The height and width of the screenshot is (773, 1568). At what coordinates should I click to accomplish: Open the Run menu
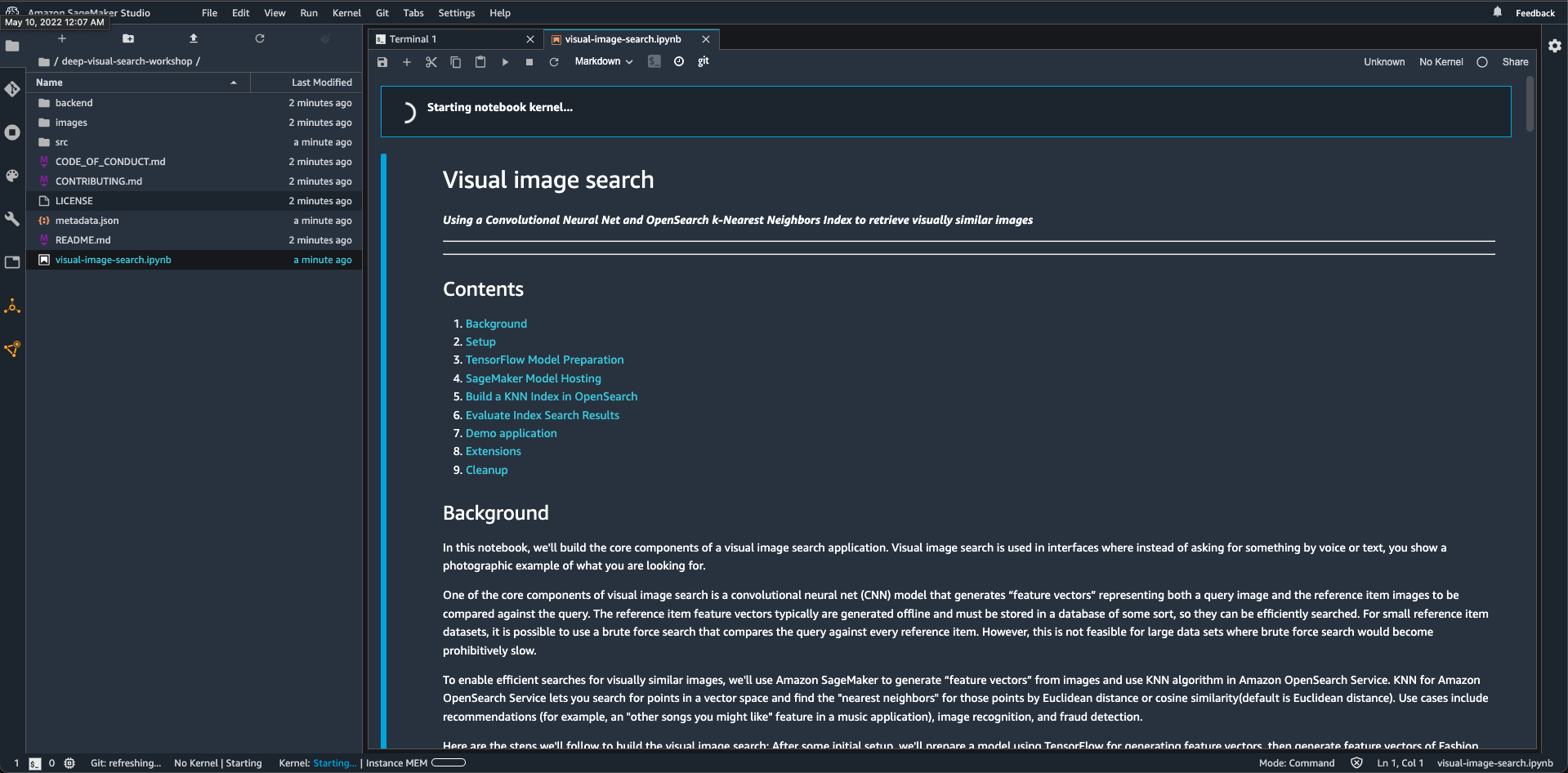309,13
